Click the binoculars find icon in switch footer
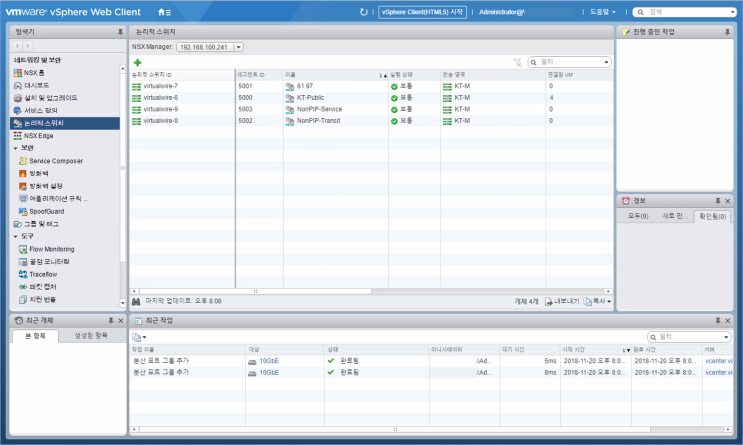743x445 pixels. tap(136, 301)
